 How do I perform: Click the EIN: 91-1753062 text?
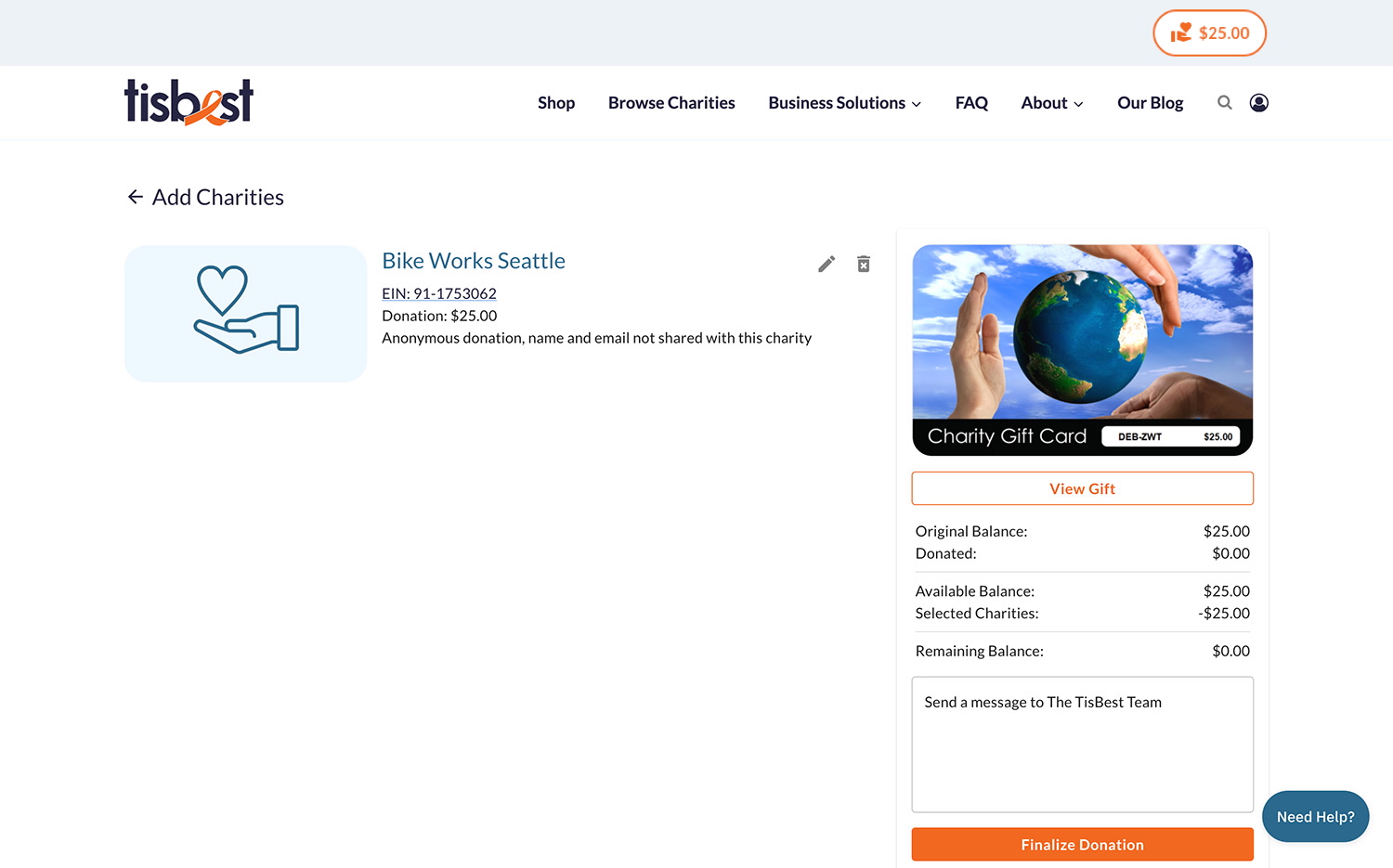click(439, 293)
